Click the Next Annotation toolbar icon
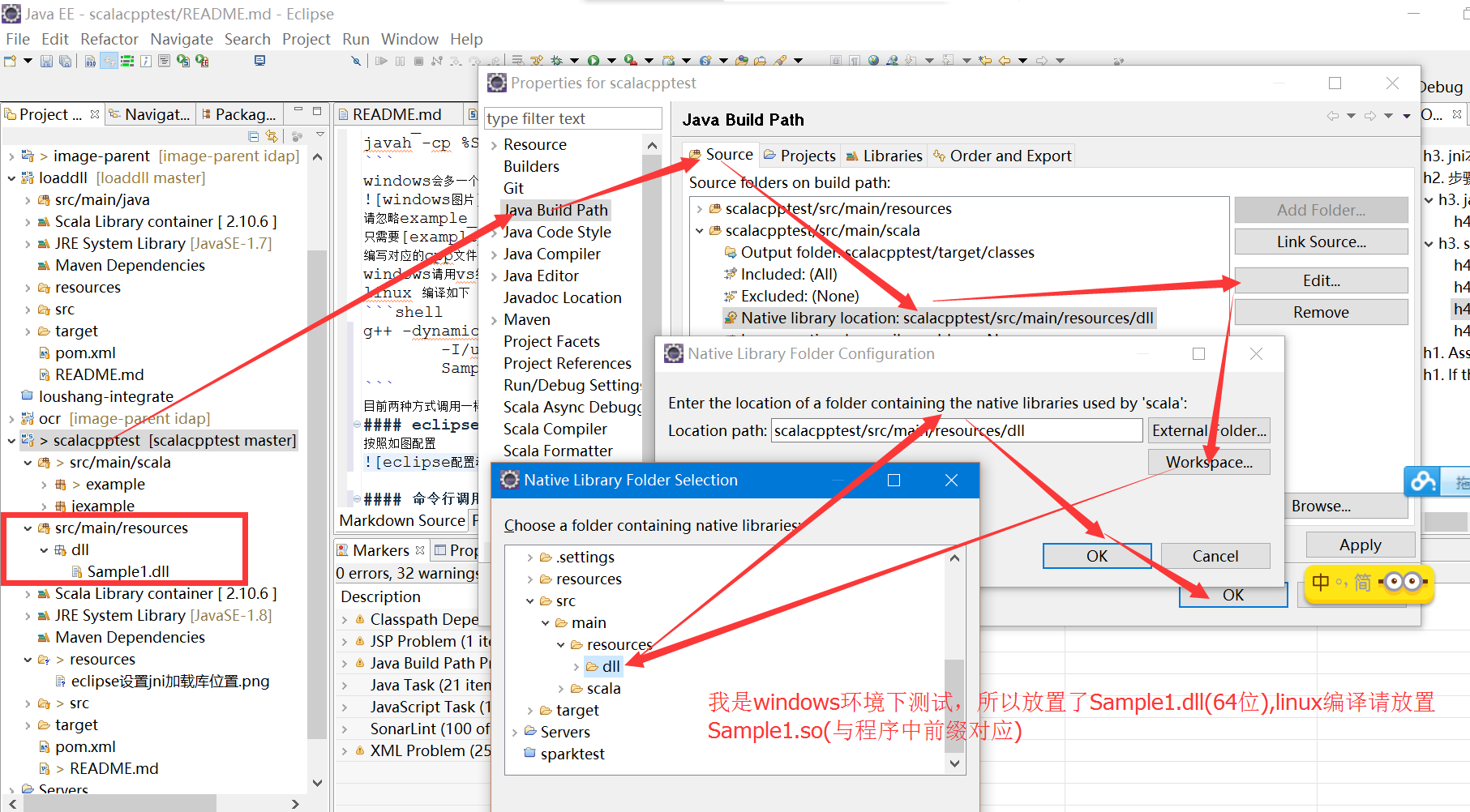1470x812 pixels. [x=911, y=60]
